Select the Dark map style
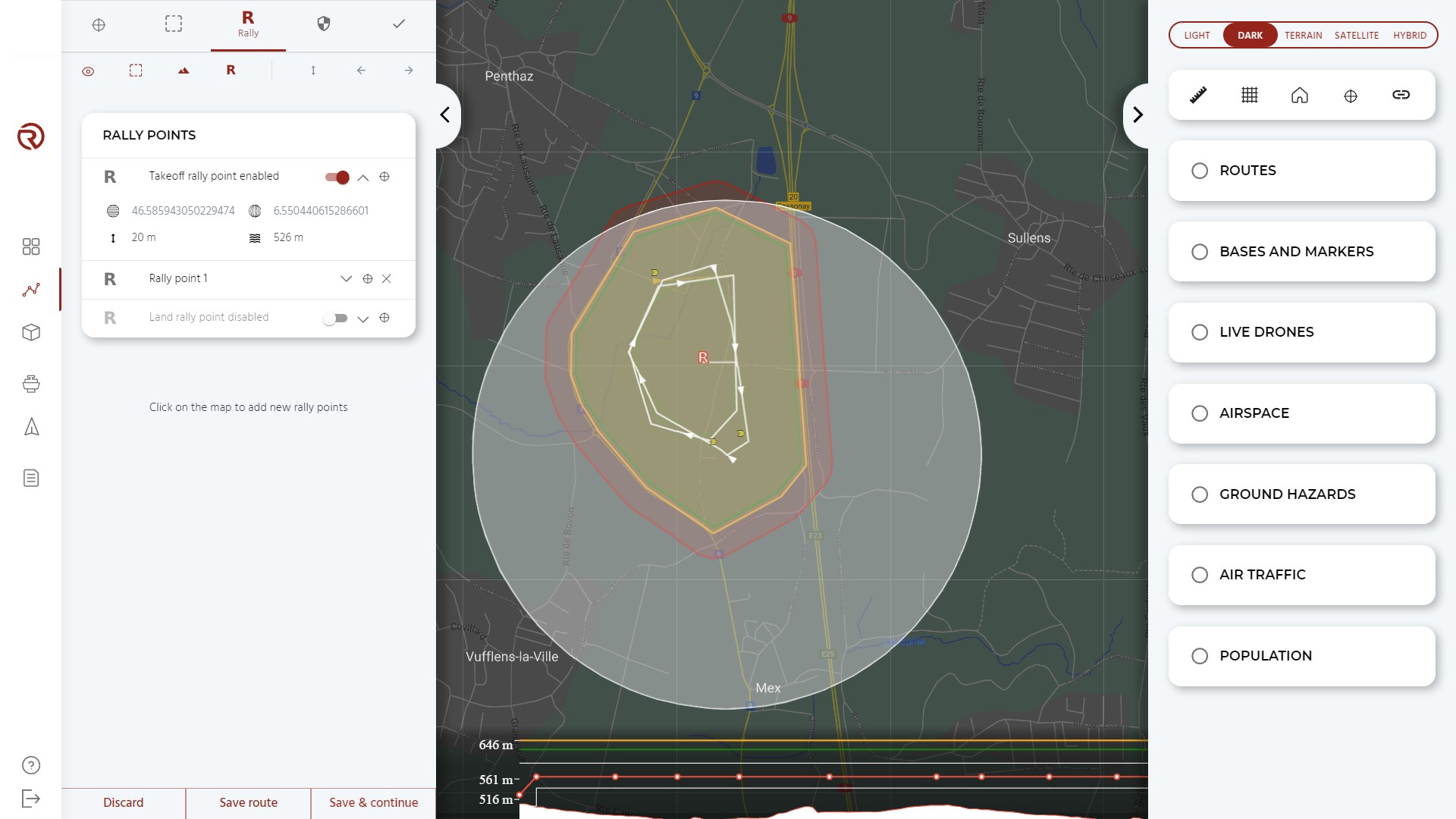 click(x=1250, y=36)
